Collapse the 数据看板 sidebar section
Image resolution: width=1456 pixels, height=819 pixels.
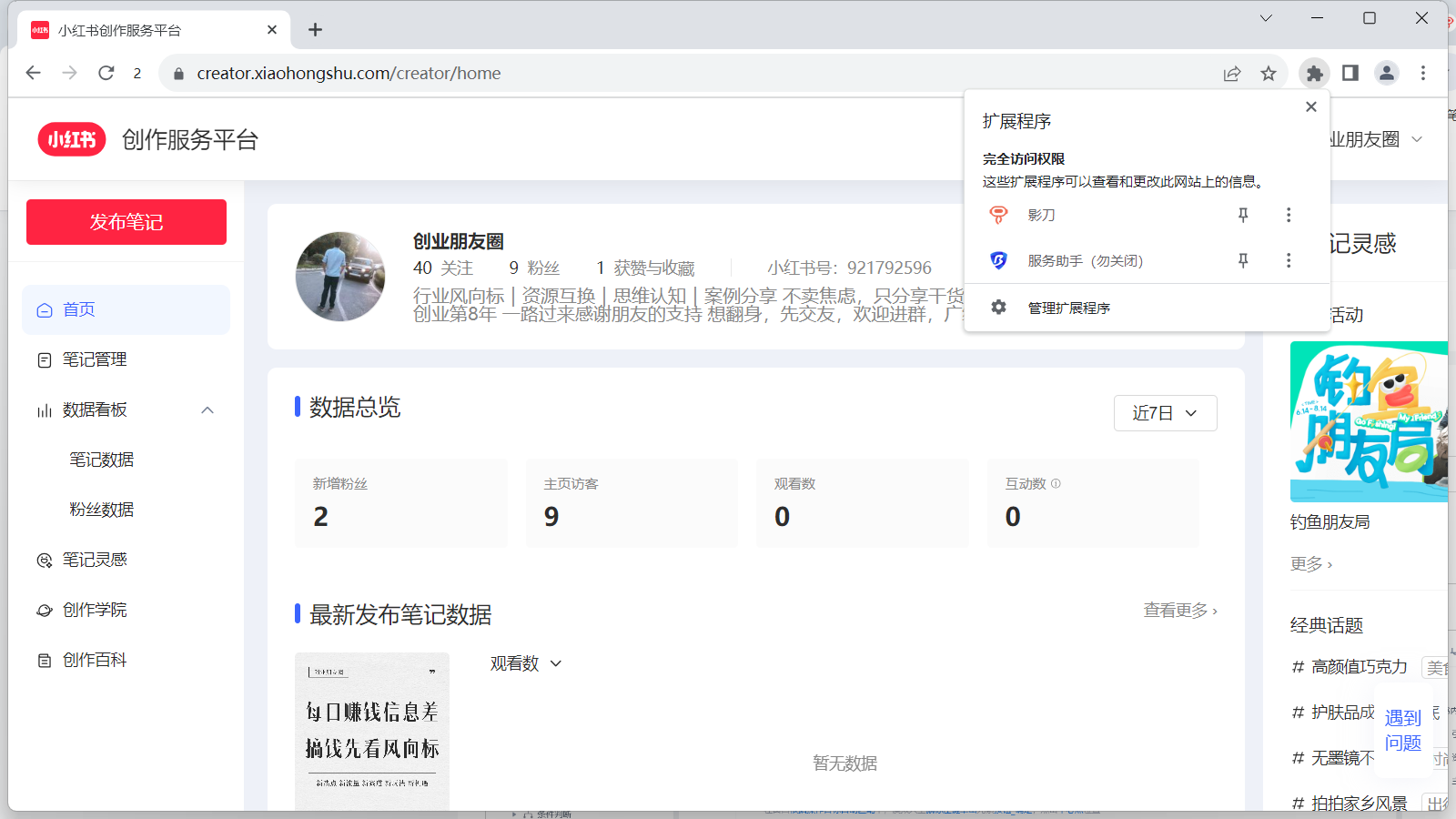point(207,410)
